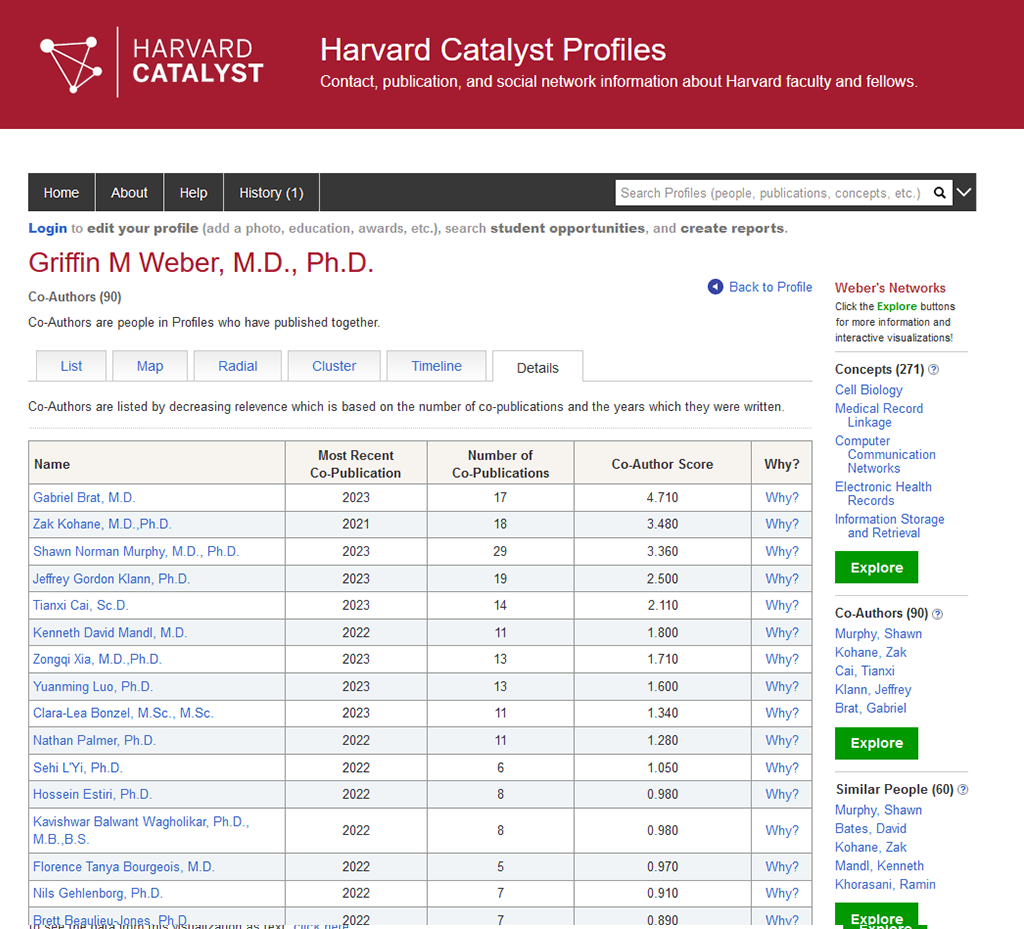Image resolution: width=1024 pixels, height=929 pixels.
Task: Click the help icon next to Similar People (60)
Action: point(963,790)
